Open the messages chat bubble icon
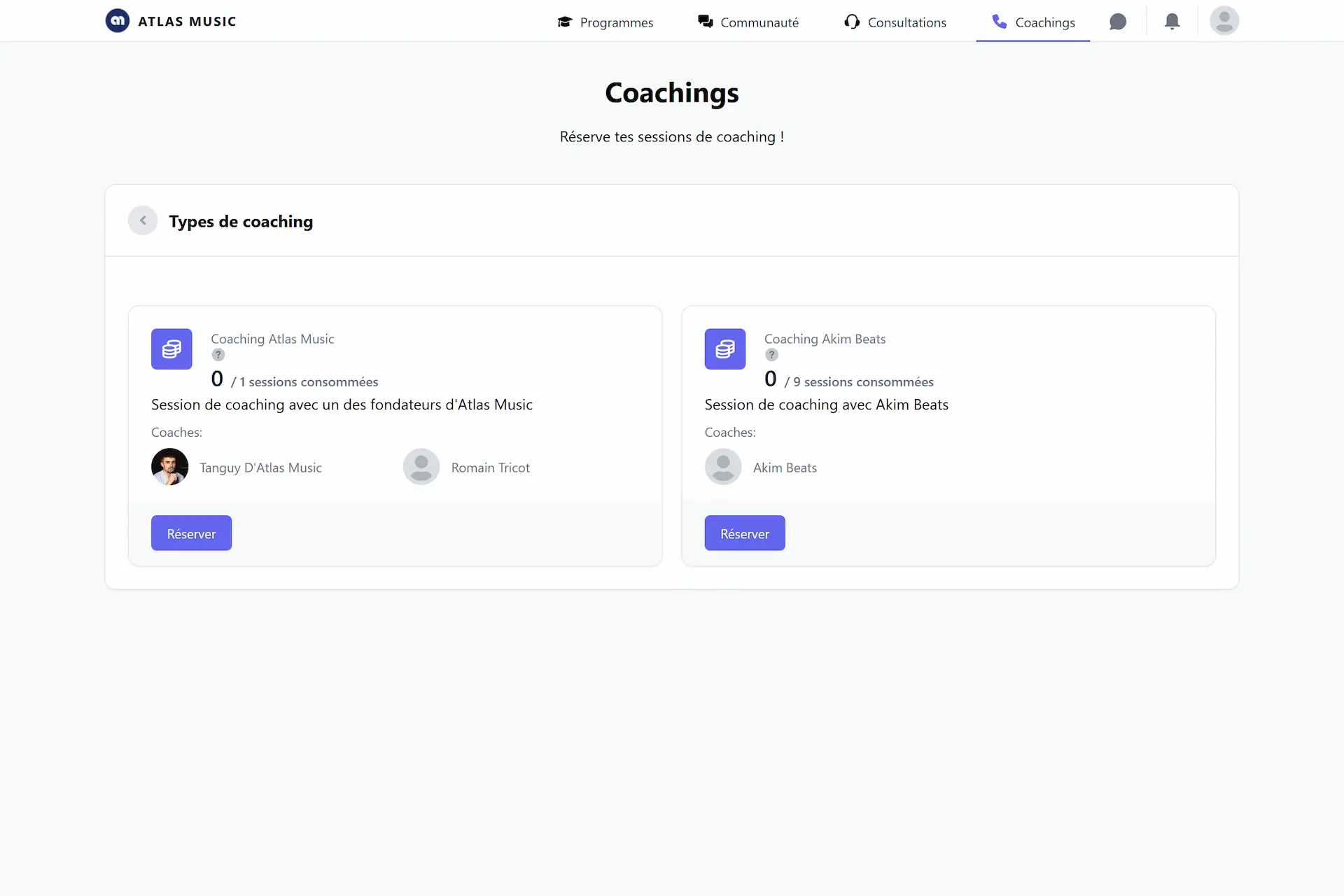 [1118, 22]
